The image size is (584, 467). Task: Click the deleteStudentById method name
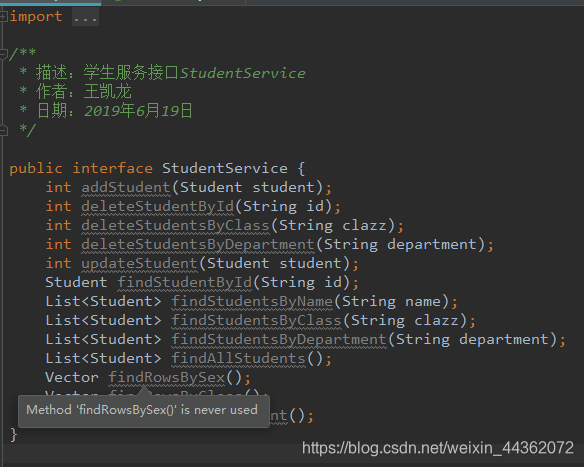[158, 206]
